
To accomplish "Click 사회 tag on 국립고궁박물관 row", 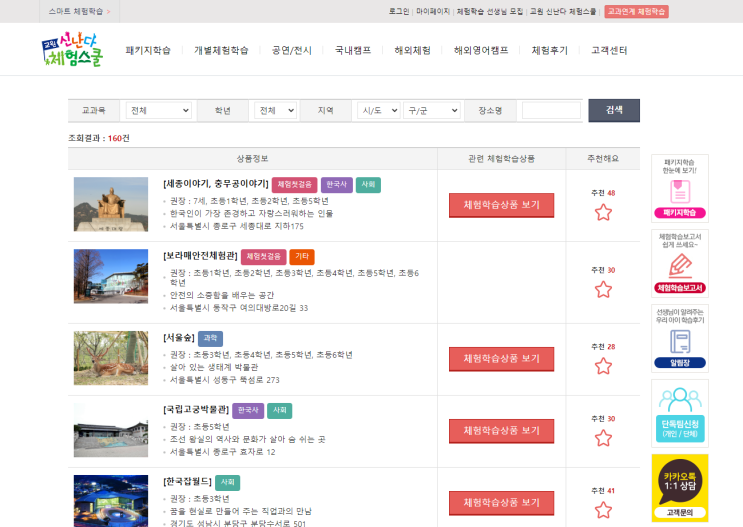I will (280, 410).
